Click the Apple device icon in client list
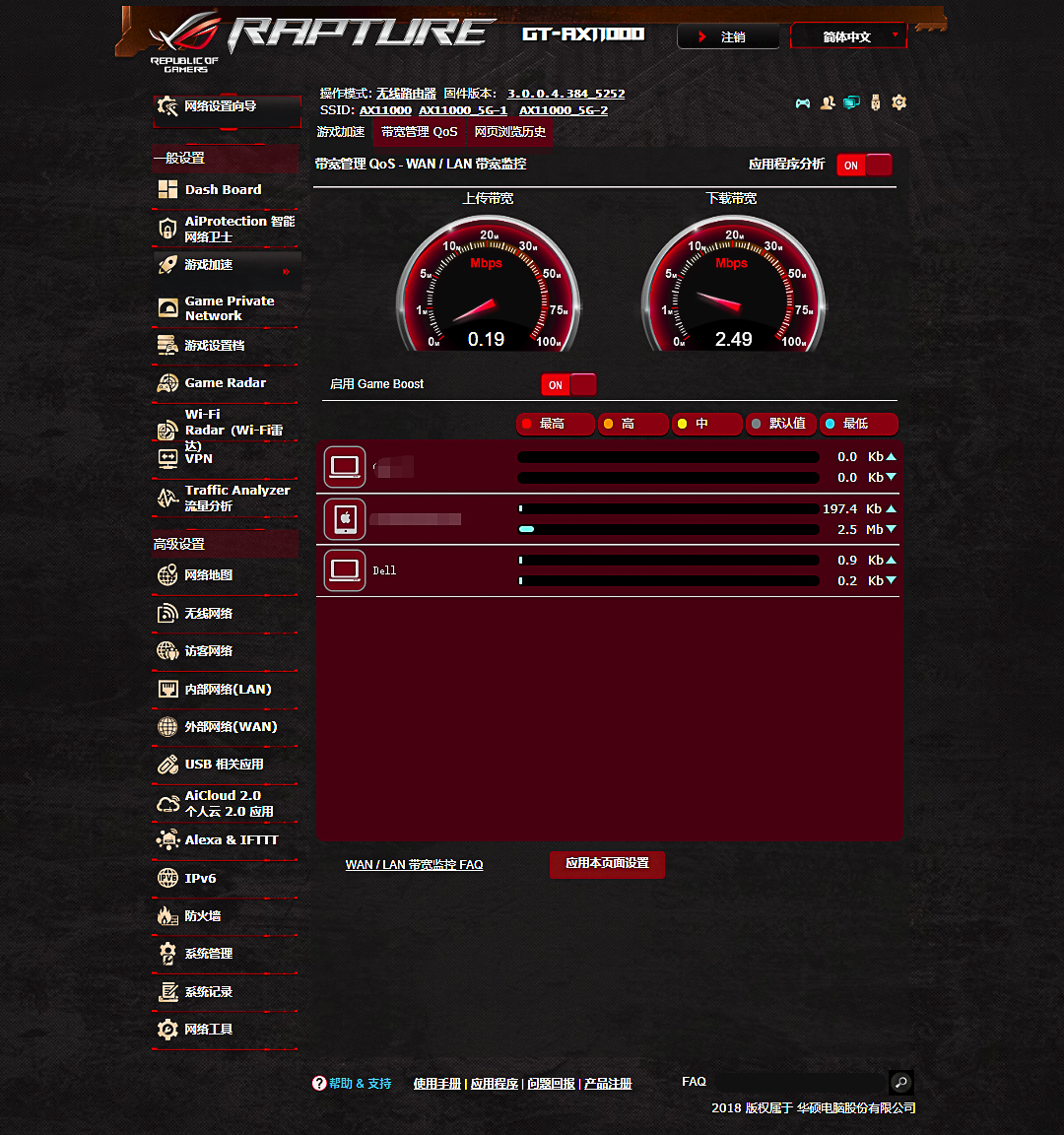Viewport: 1064px width, 1135px height. click(x=345, y=519)
